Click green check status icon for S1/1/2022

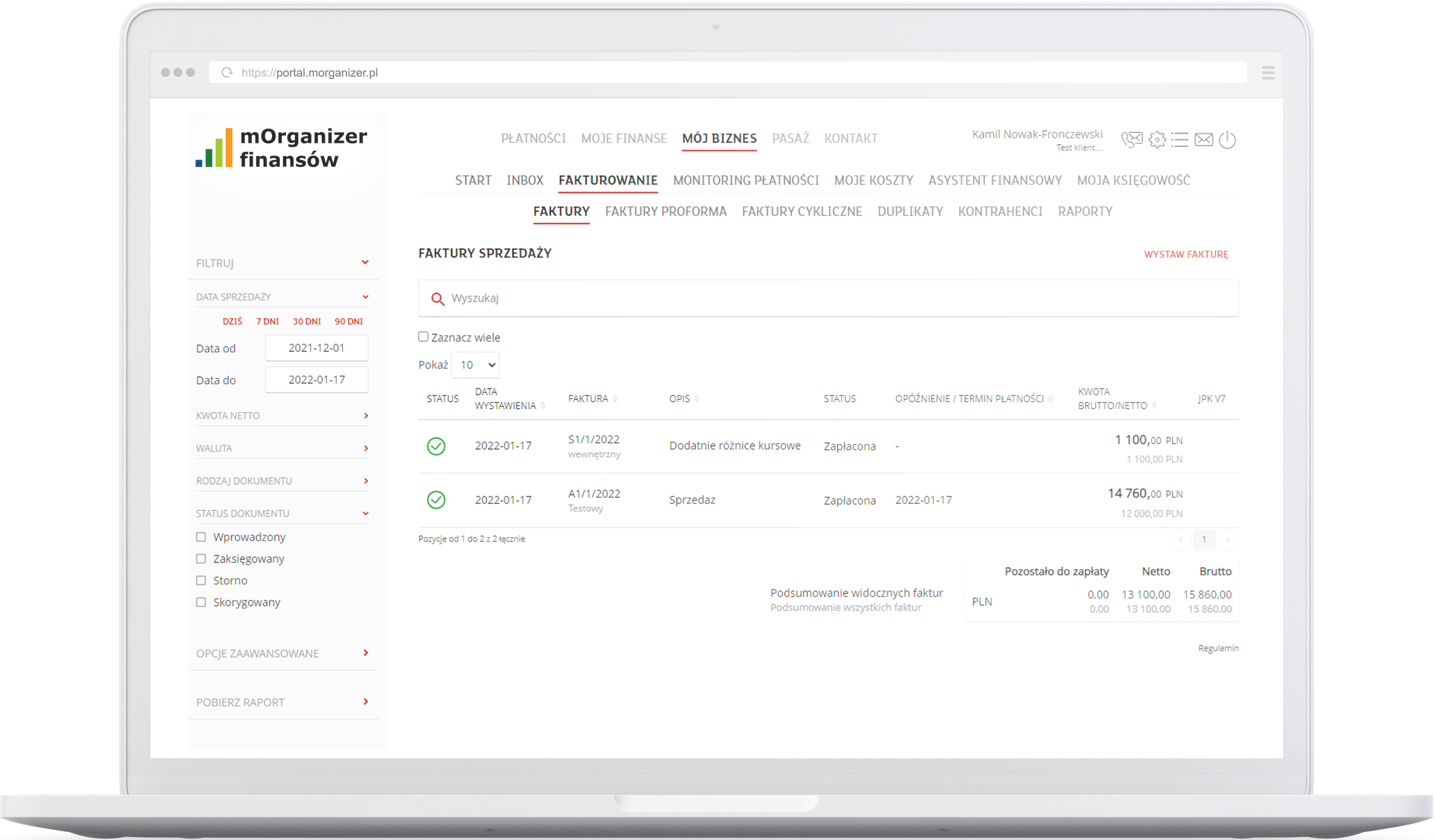pyautogui.click(x=436, y=446)
